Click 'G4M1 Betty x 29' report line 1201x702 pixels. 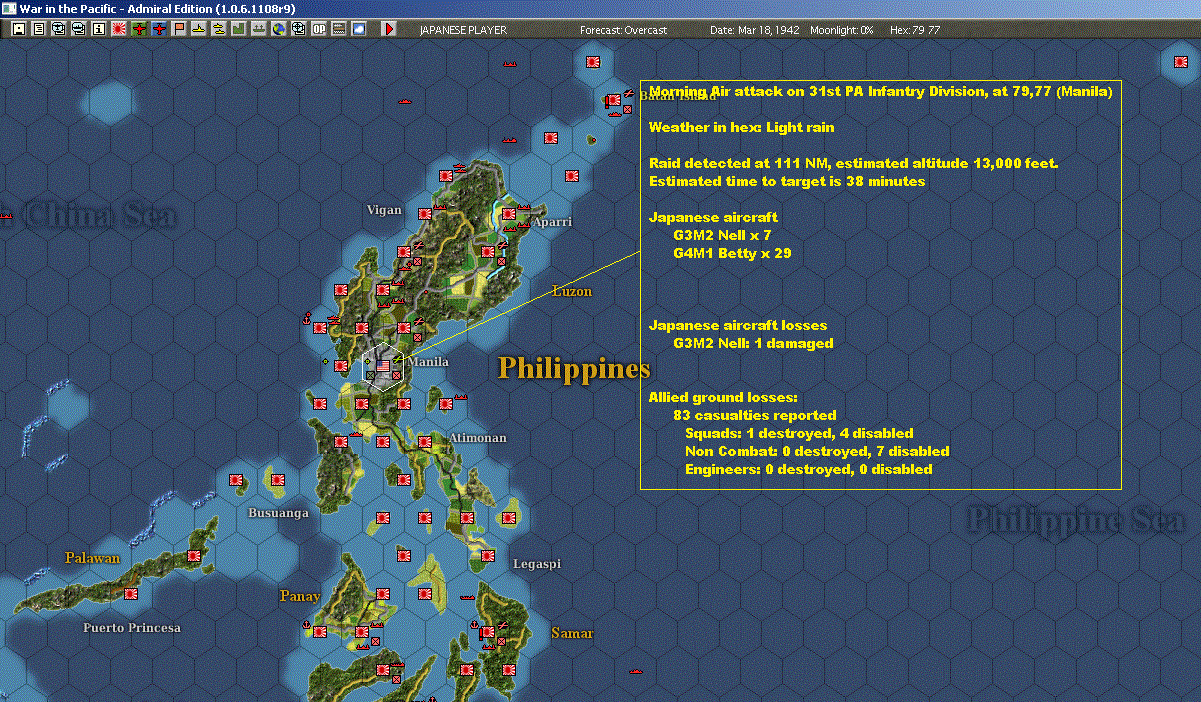click(732, 253)
